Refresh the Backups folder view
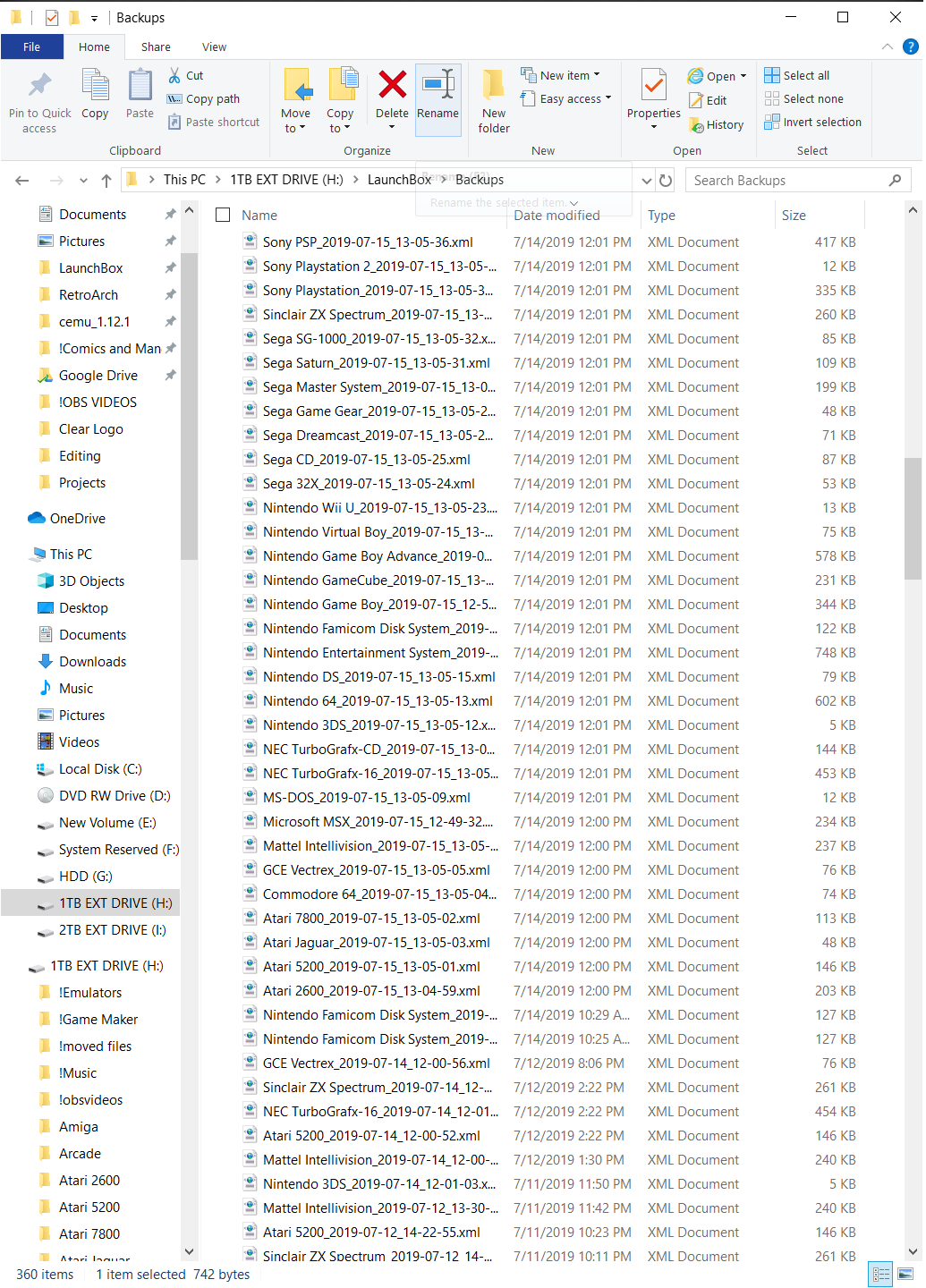 click(x=666, y=181)
